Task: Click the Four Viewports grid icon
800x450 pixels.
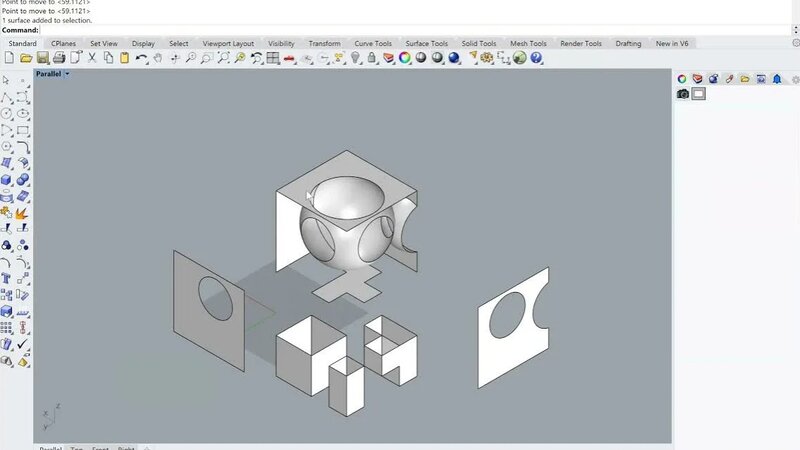Action: [x=273, y=58]
